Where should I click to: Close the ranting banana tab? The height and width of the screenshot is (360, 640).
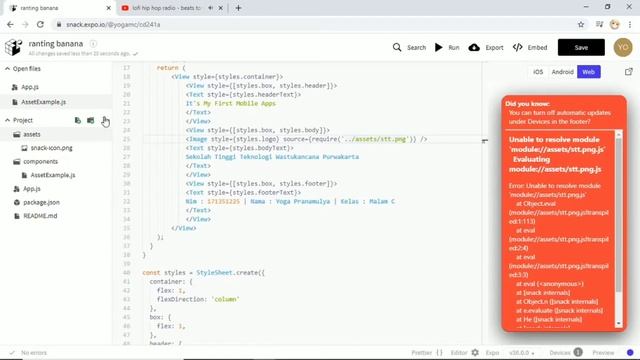[x=108, y=8]
